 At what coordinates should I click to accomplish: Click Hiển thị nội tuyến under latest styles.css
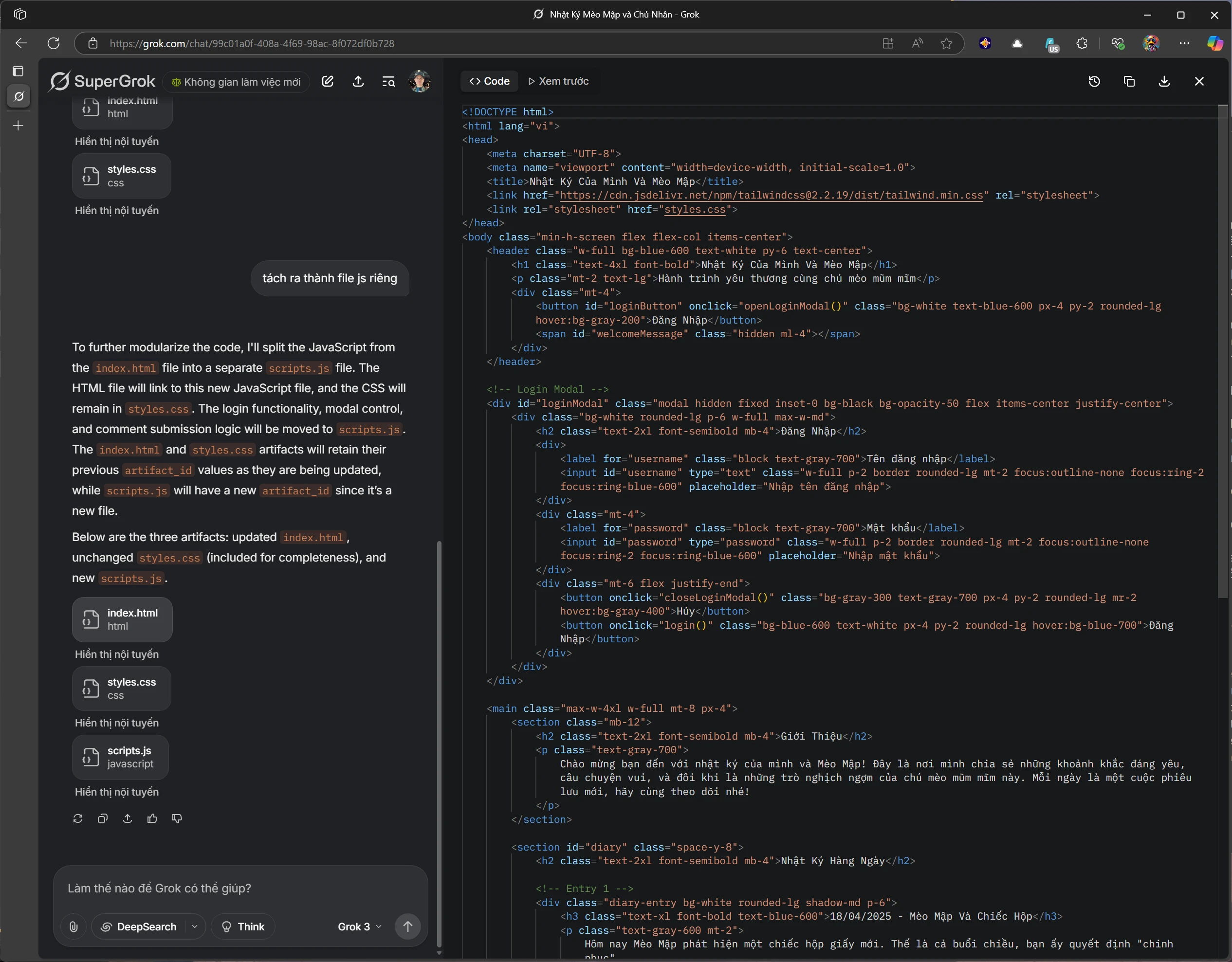(117, 723)
